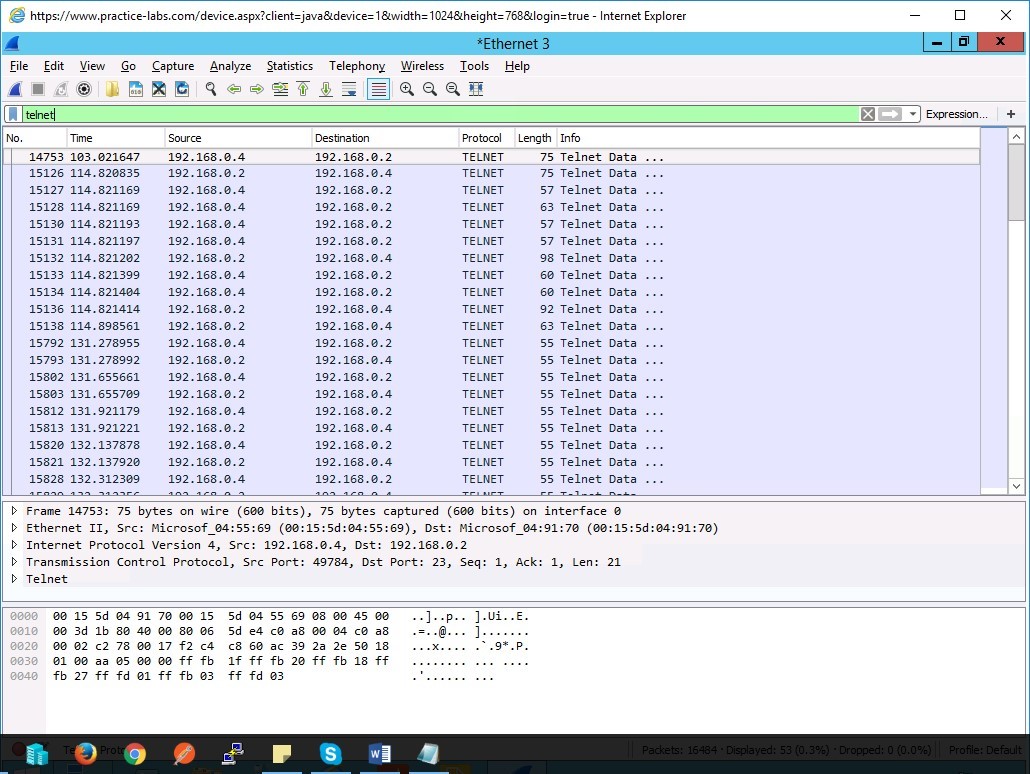Open Capture options icon
The height and width of the screenshot is (774, 1030).
click(x=84, y=89)
